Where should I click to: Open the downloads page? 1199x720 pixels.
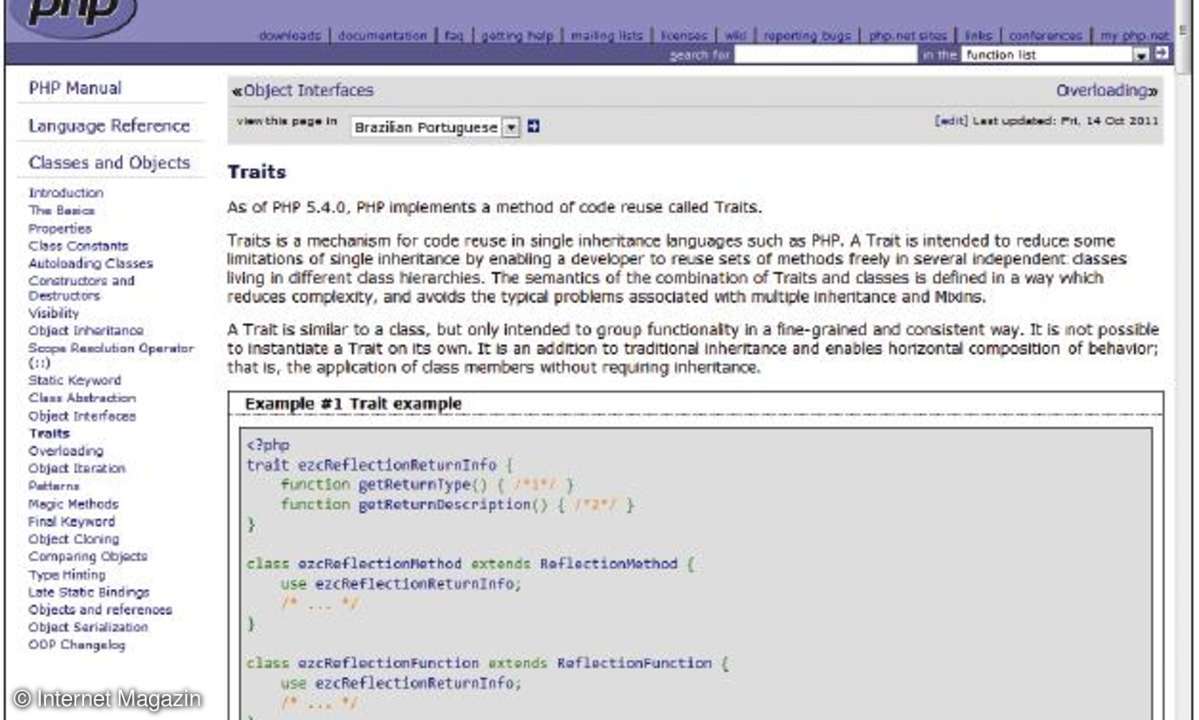point(290,35)
